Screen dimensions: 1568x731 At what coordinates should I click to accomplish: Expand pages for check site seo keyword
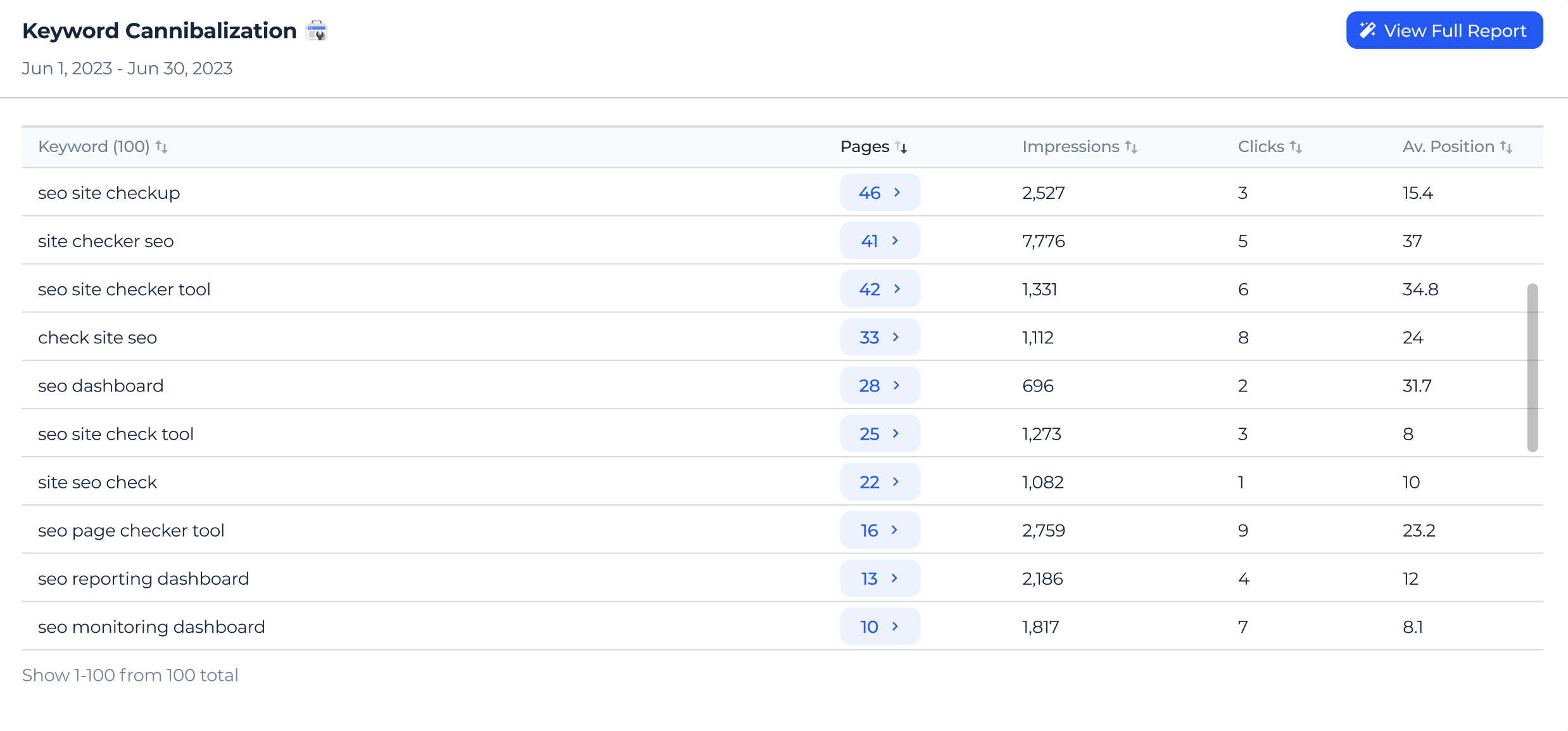point(878,337)
